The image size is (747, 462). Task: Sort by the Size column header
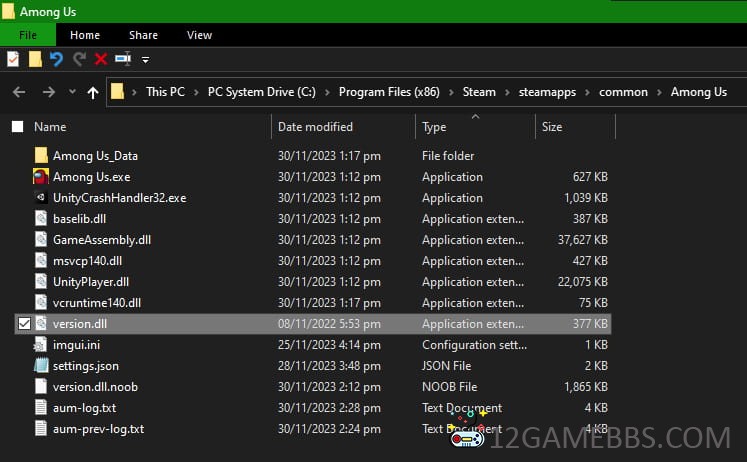[552, 127]
